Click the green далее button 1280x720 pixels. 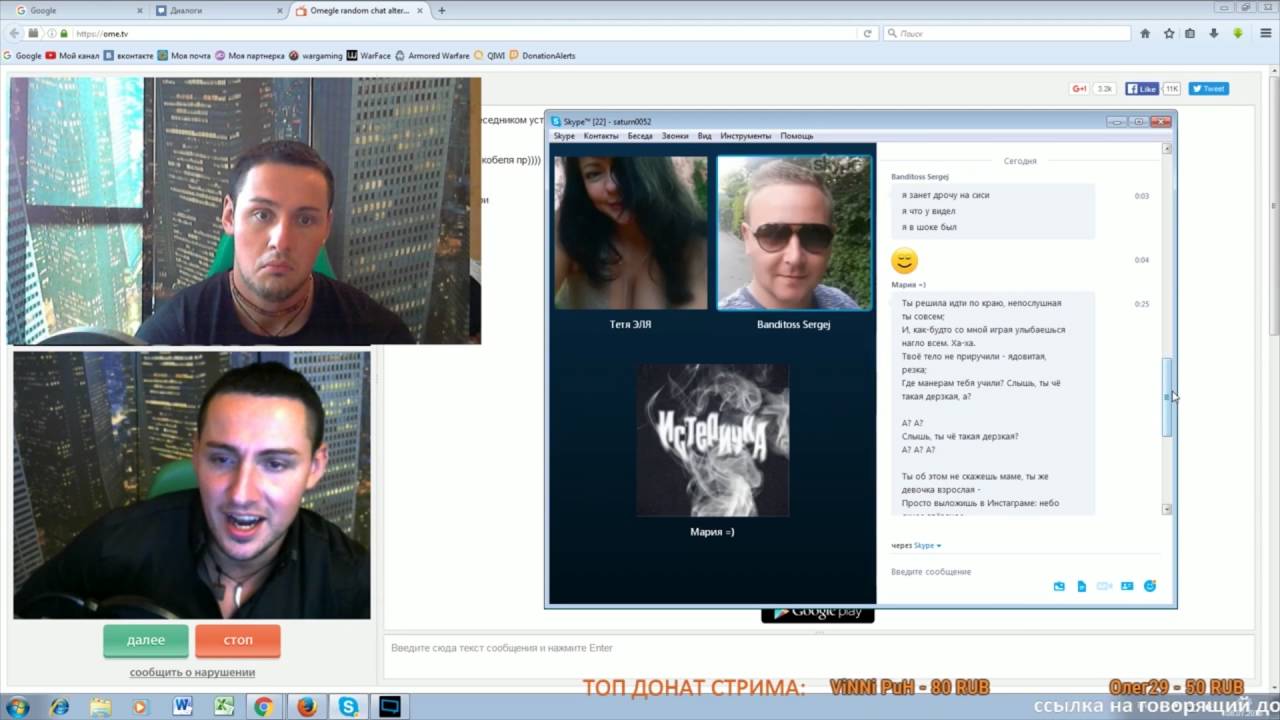pos(146,641)
